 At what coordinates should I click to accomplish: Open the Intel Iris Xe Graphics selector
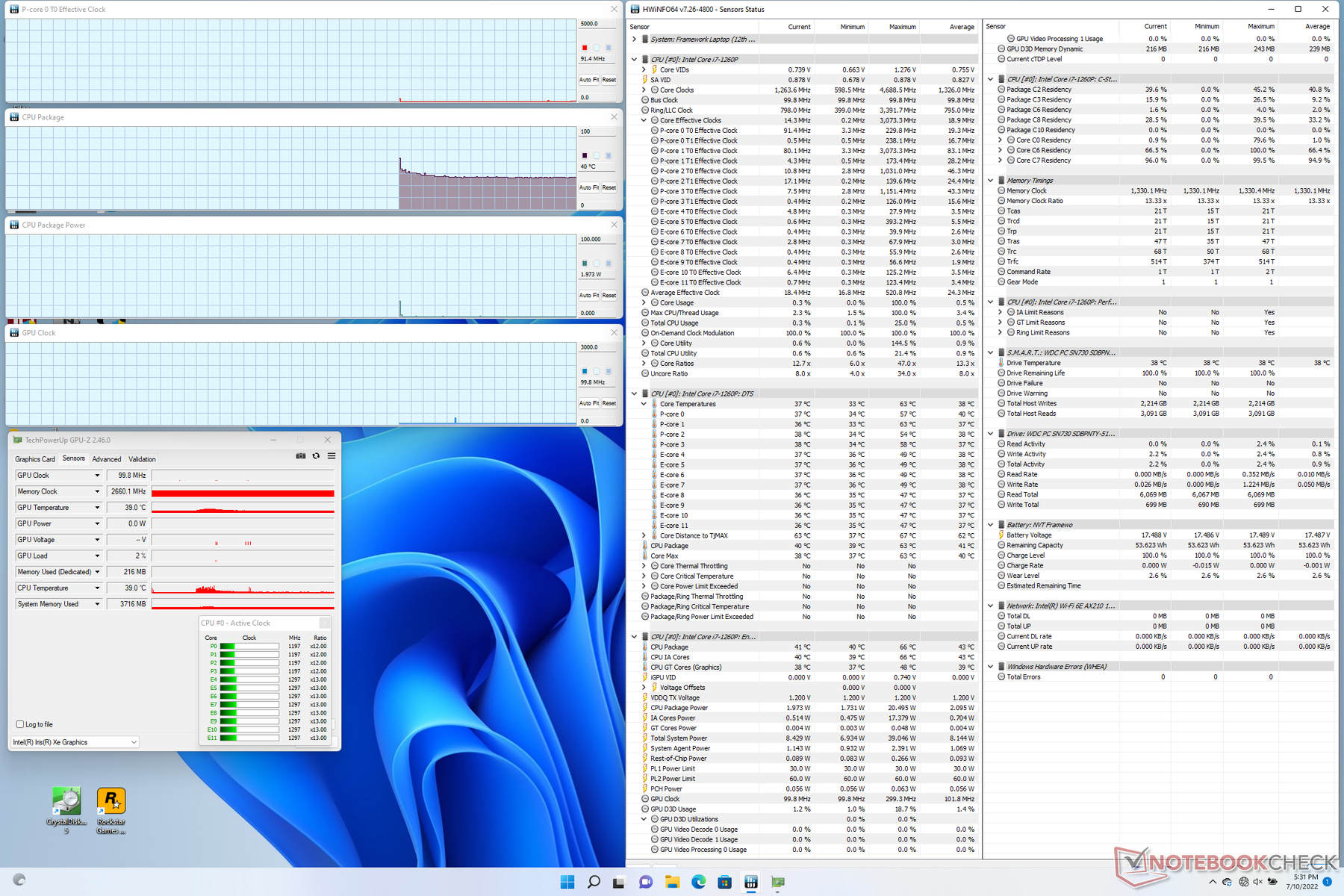pos(75,742)
